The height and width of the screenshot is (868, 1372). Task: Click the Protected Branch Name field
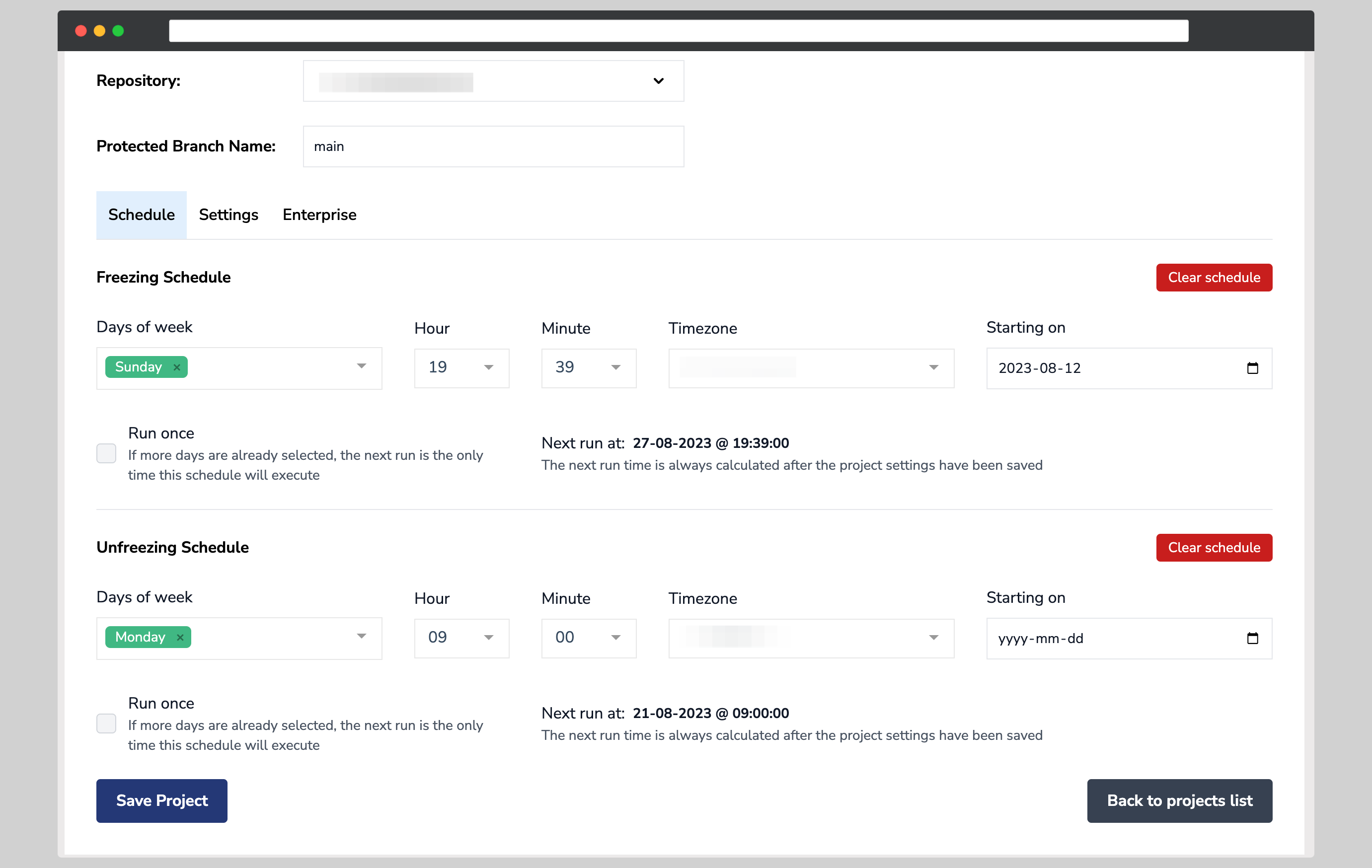tap(493, 146)
